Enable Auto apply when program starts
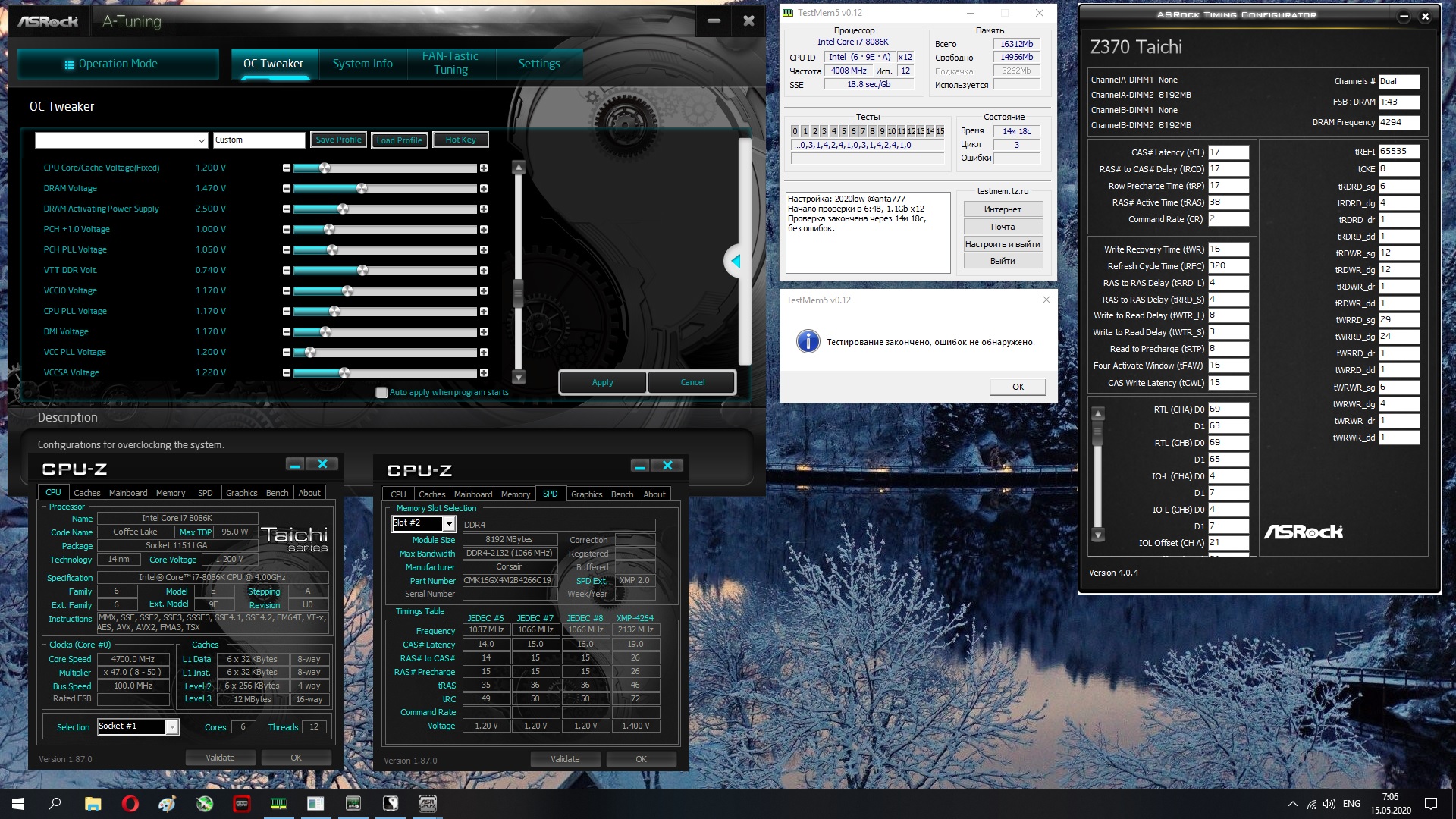 click(x=381, y=392)
